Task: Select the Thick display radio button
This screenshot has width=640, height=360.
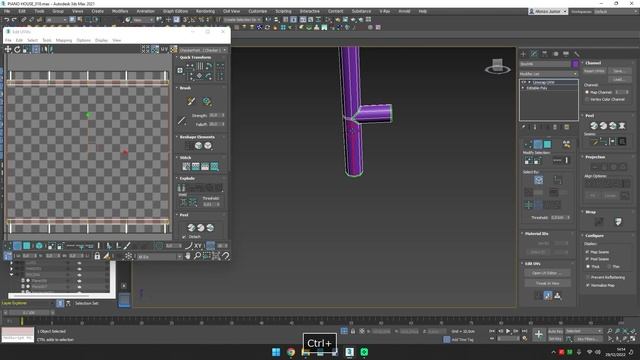Action: tap(588, 267)
